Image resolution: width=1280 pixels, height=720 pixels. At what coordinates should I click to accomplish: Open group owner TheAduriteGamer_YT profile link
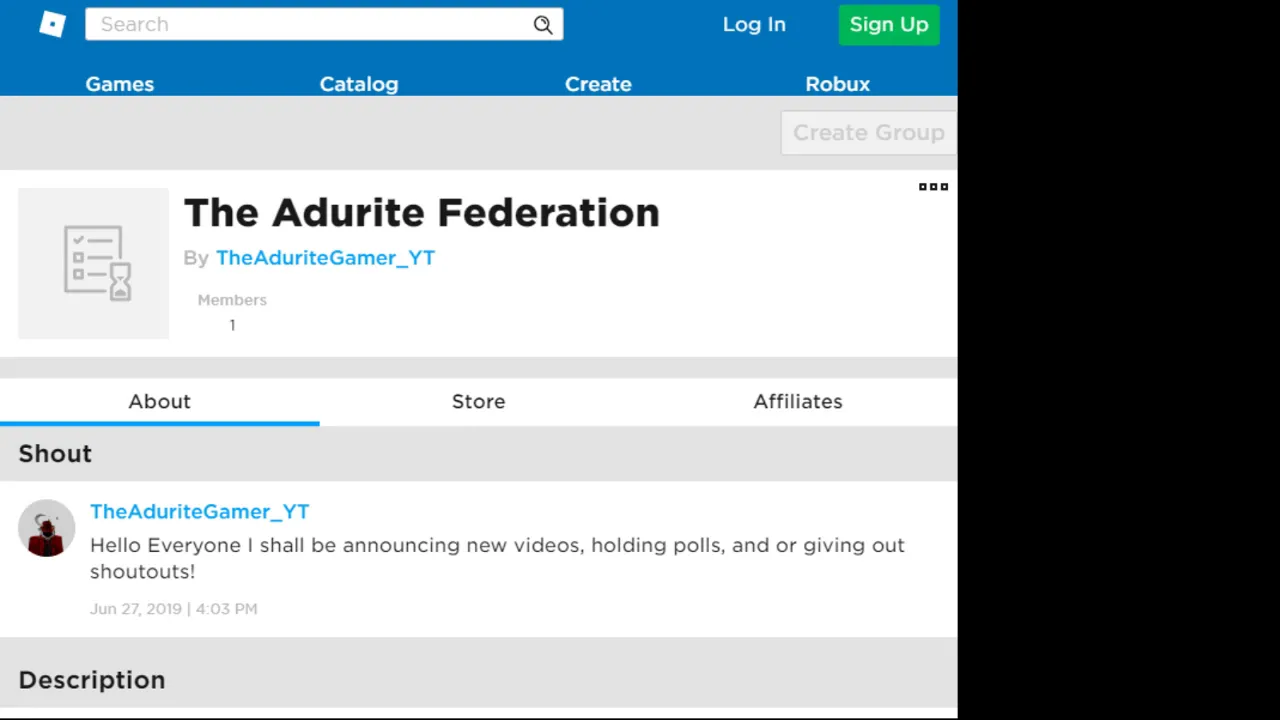[x=325, y=258]
